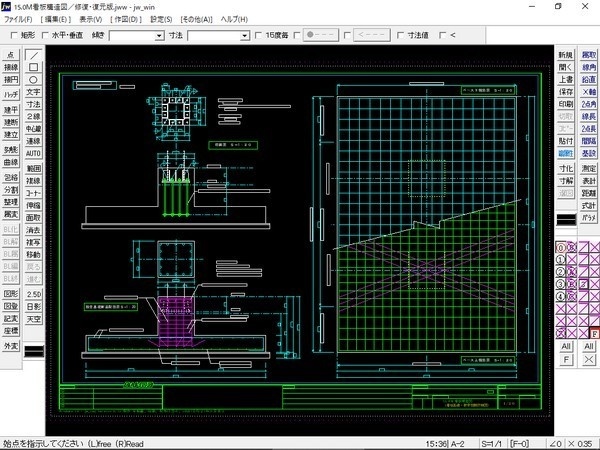Viewport: 600px width, 450px height.
Task: Open the 表示(V) menu
Action: coord(91,19)
